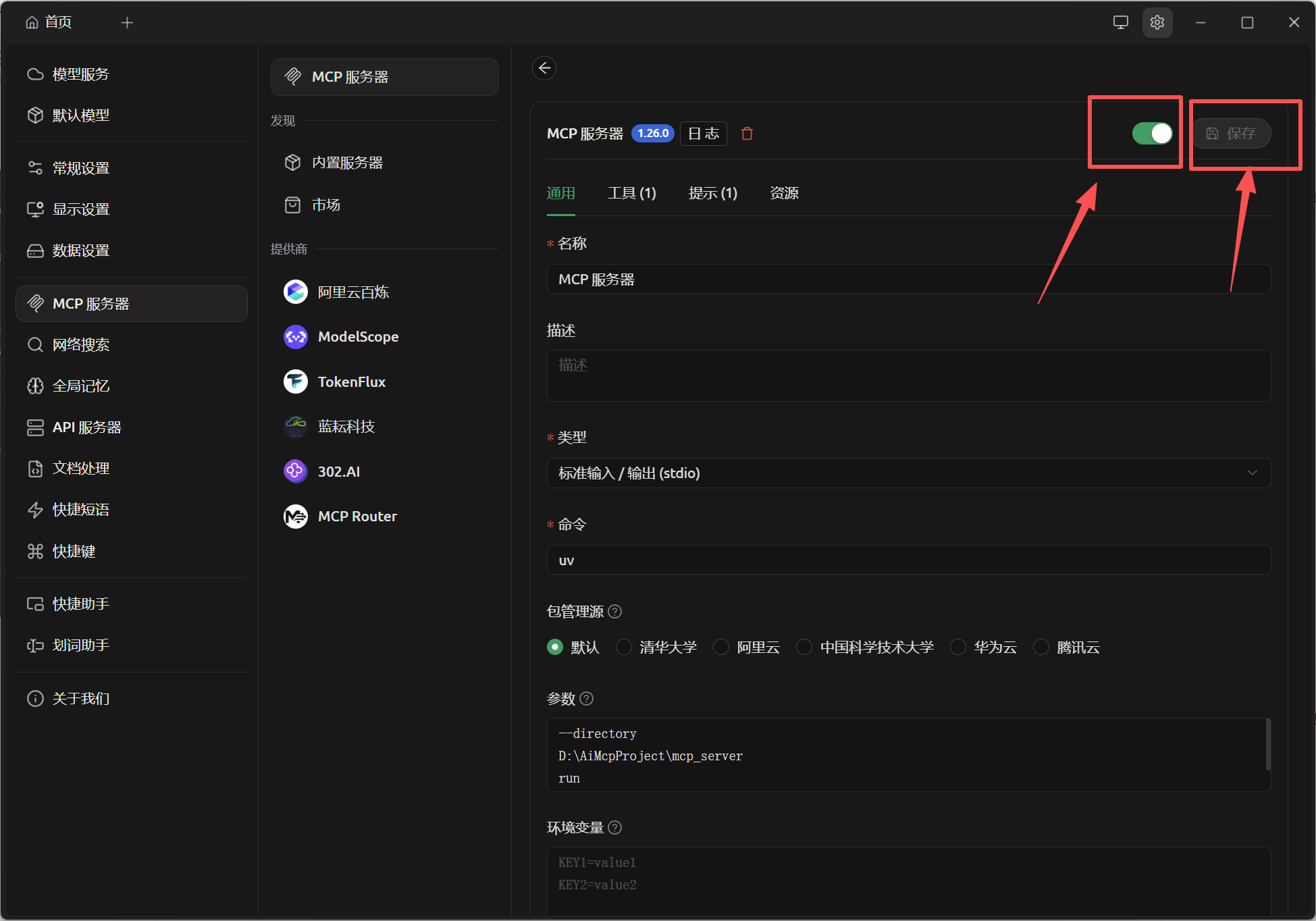The height and width of the screenshot is (921, 1316).
Task: Switch to the 工具 (1) tab
Action: click(x=632, y=193)
